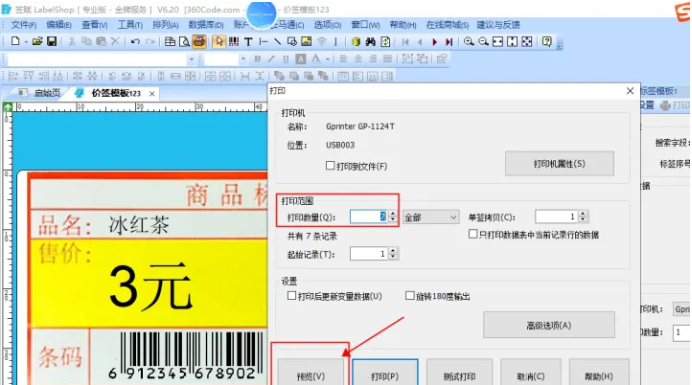
Task: Pick the diagonal line drawing tool
Action: [x=277, y=42]
